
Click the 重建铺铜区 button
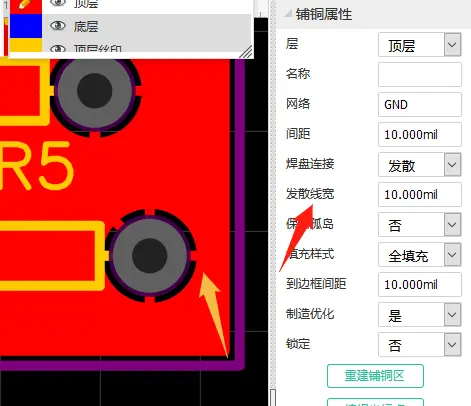coord(375,376)
